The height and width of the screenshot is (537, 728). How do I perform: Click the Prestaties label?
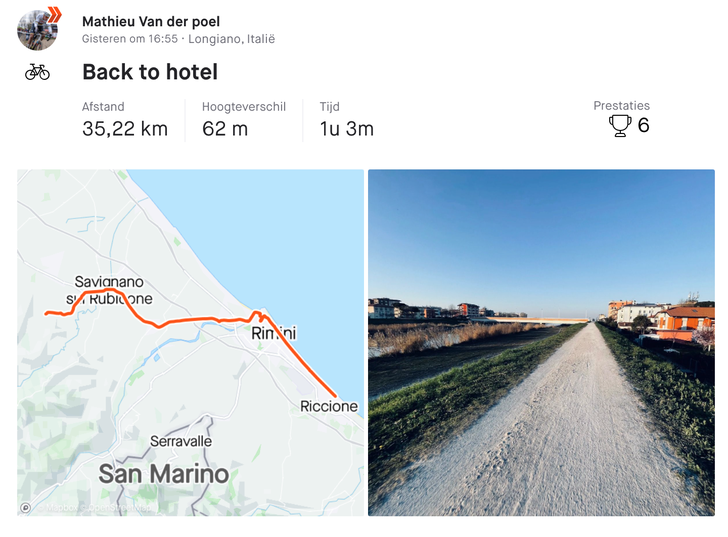pos(621,106)
